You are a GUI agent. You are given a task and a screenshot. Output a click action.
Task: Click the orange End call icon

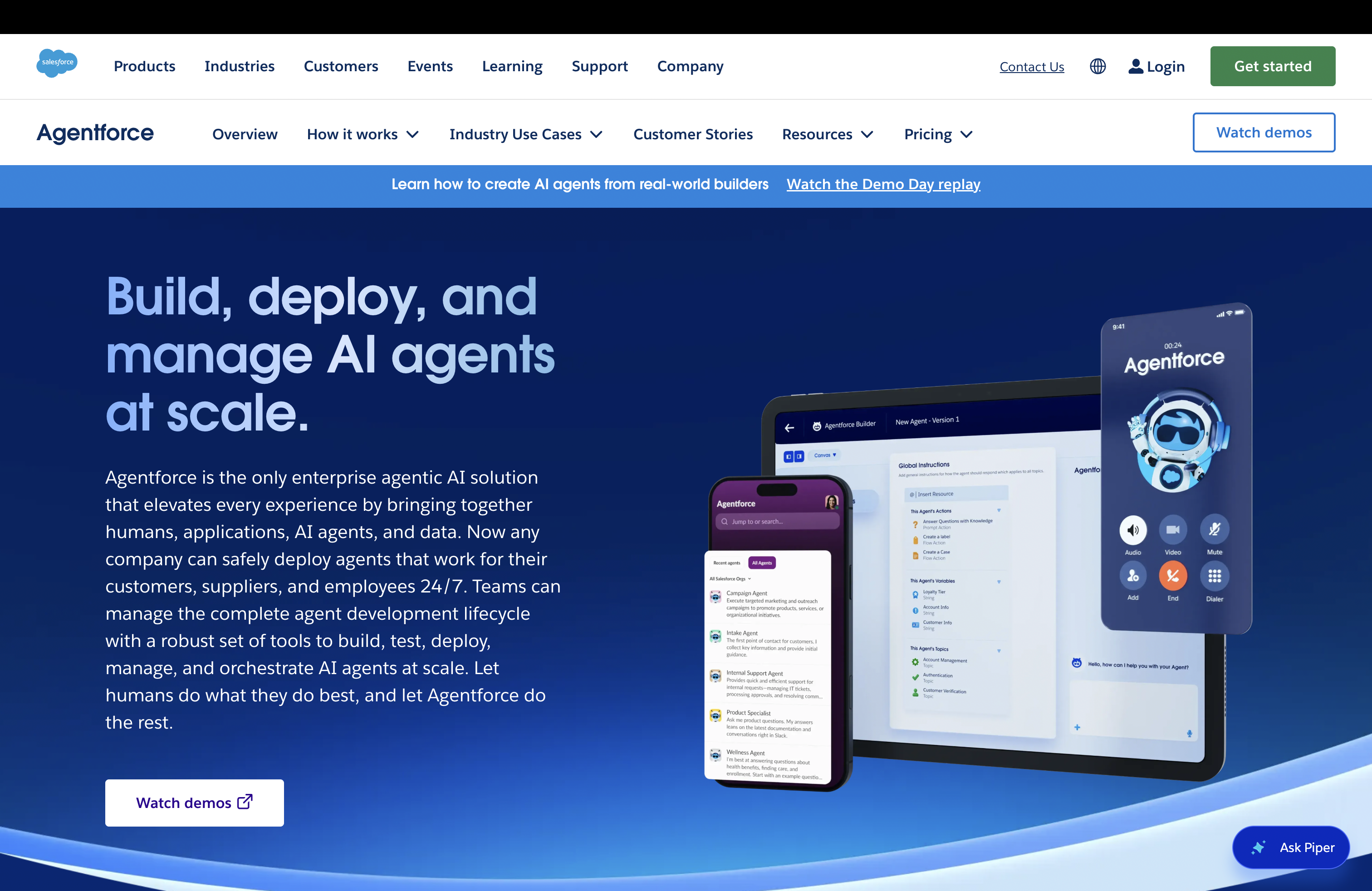[1172, 576]
